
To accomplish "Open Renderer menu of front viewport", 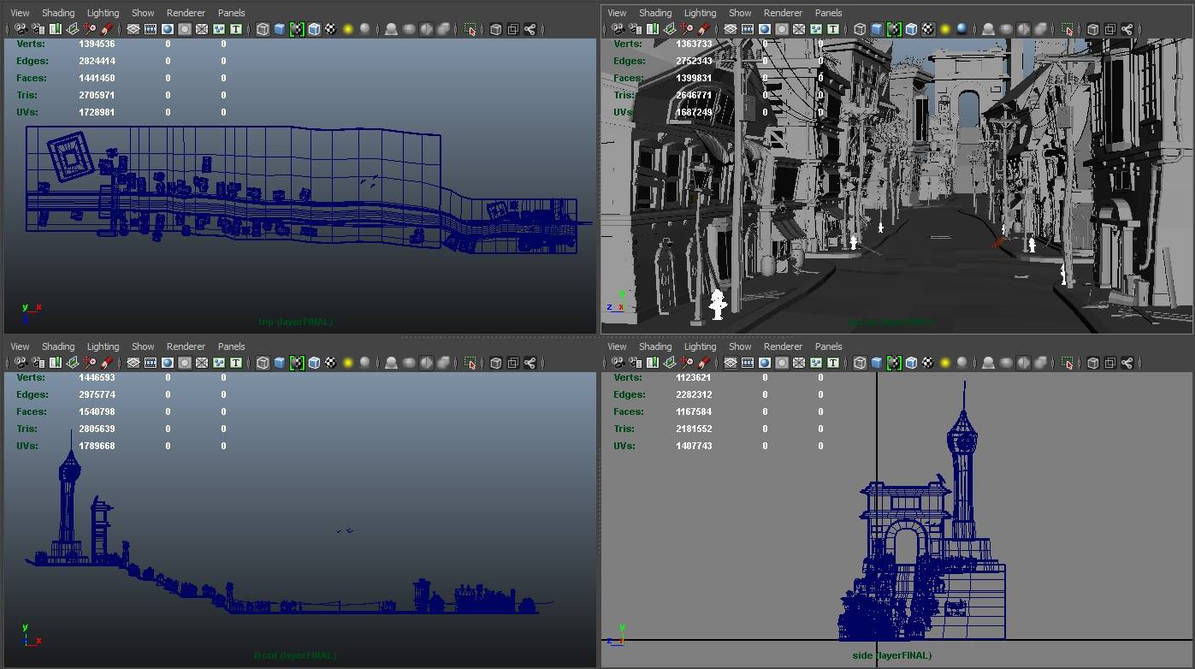I will 186,347.
